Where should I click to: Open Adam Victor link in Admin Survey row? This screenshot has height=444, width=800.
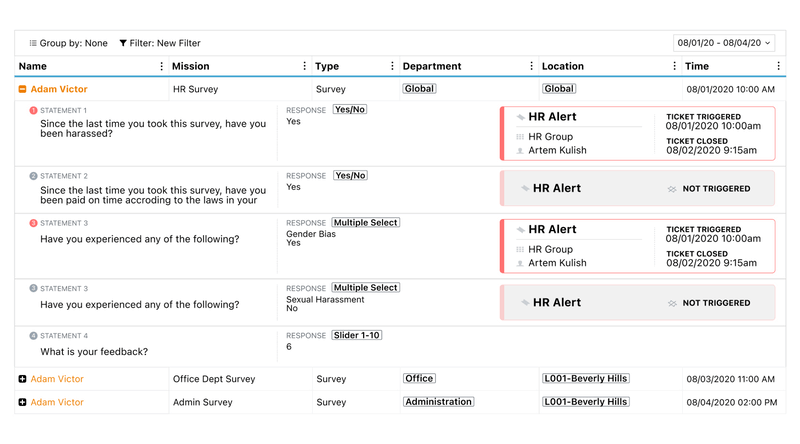click(x=57, y=402)
